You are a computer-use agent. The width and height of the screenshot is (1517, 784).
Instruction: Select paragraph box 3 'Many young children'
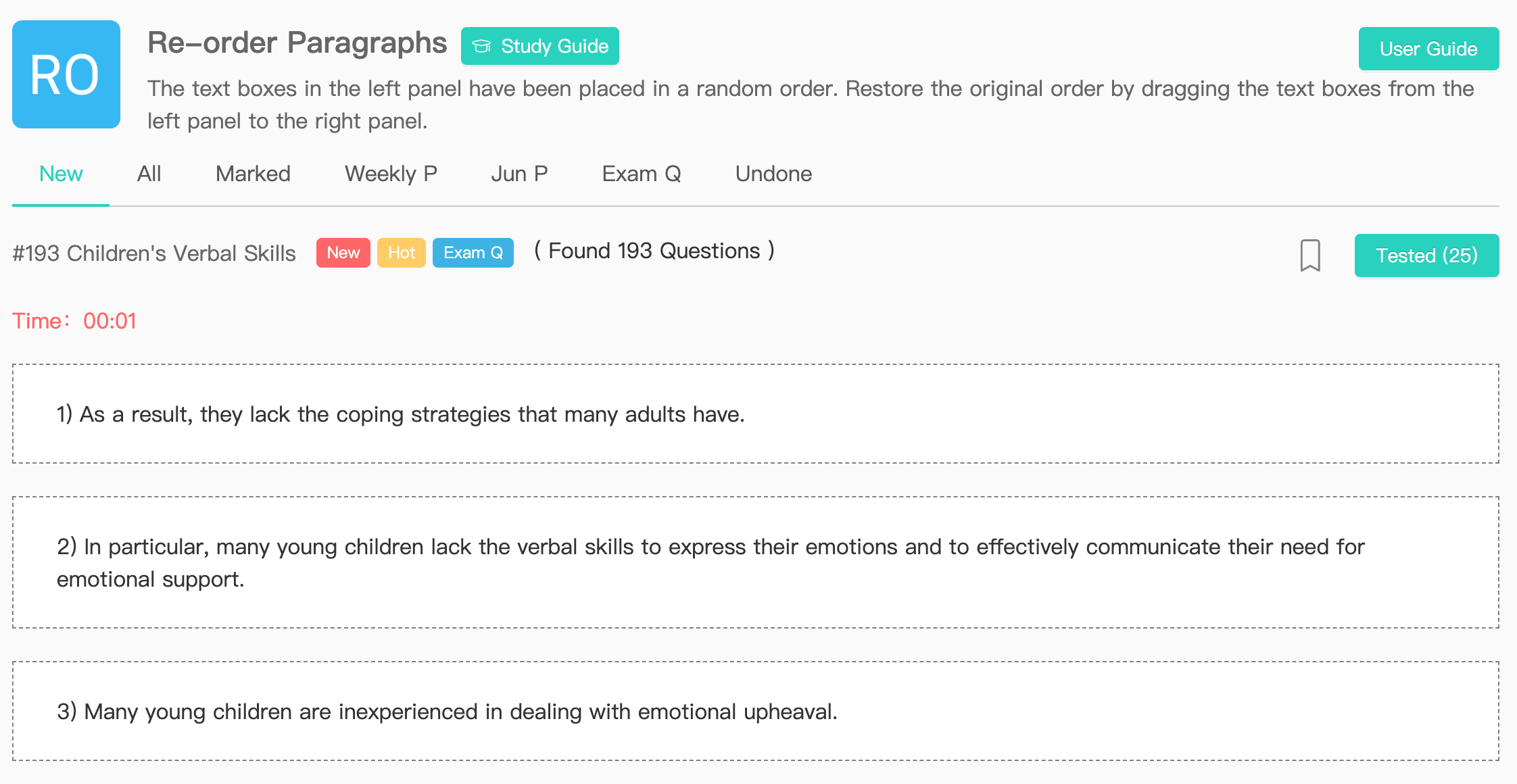(756, 711)
